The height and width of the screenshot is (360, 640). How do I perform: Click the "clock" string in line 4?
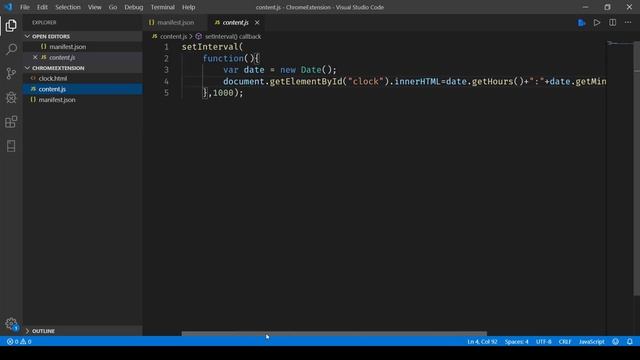tap(365, 81)
